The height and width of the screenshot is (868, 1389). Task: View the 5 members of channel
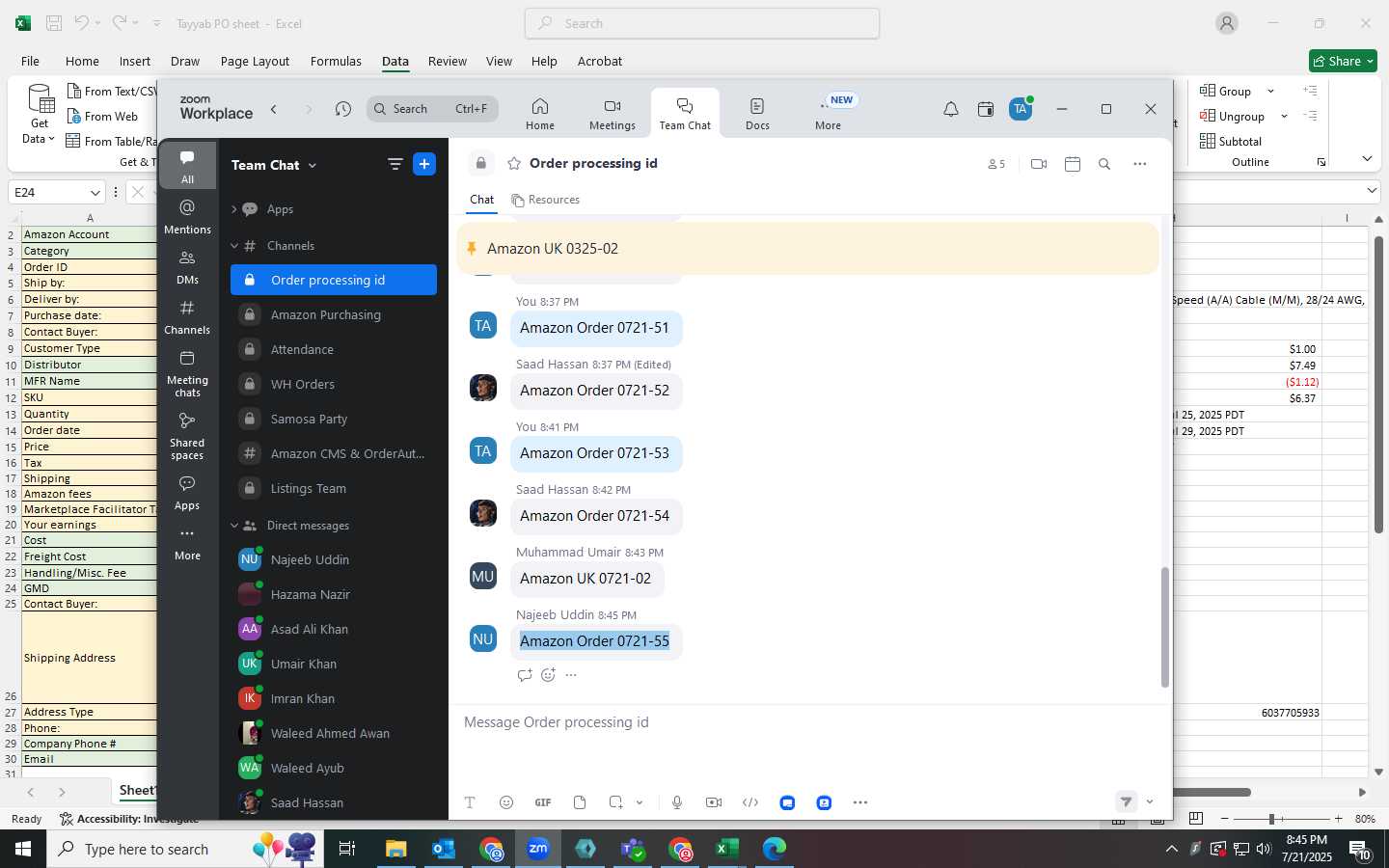(x=996, y=164)
